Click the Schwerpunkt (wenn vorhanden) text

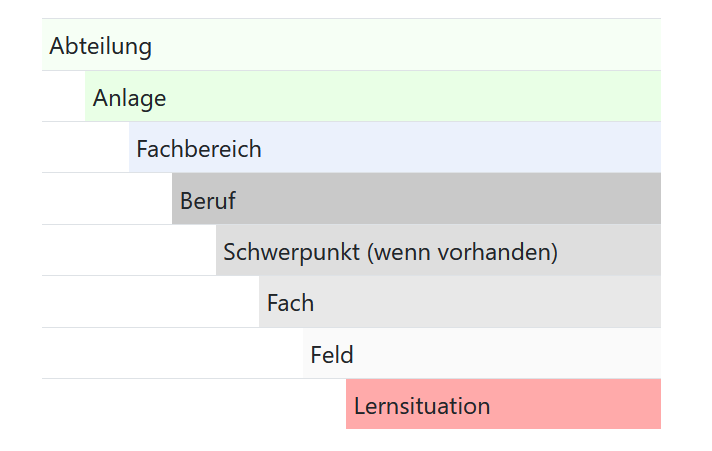pyautogui.click(x=390, y=252)
